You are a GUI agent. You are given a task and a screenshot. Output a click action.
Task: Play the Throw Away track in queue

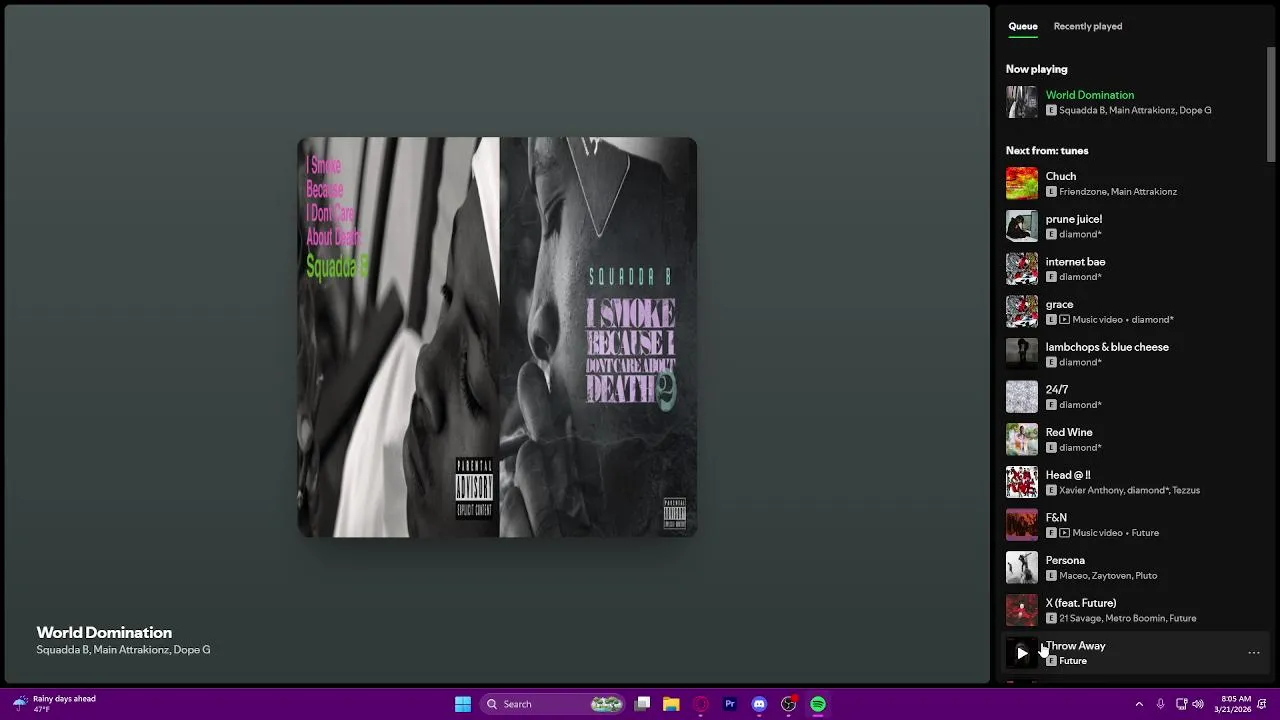[1022, 653]
